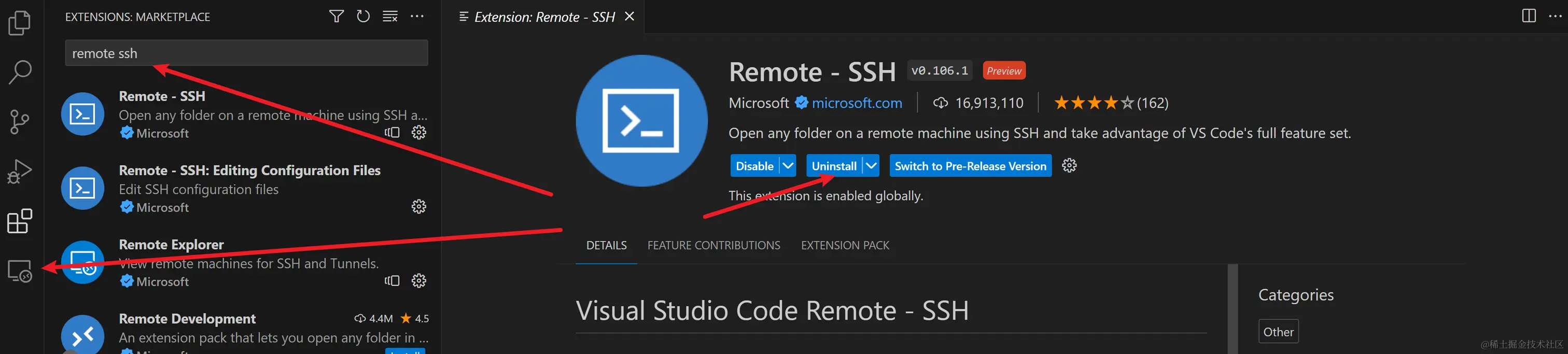This screenshot has height=354, width=1568.
Task: Click the Microsoft publisher name
Action: point(759,103)
